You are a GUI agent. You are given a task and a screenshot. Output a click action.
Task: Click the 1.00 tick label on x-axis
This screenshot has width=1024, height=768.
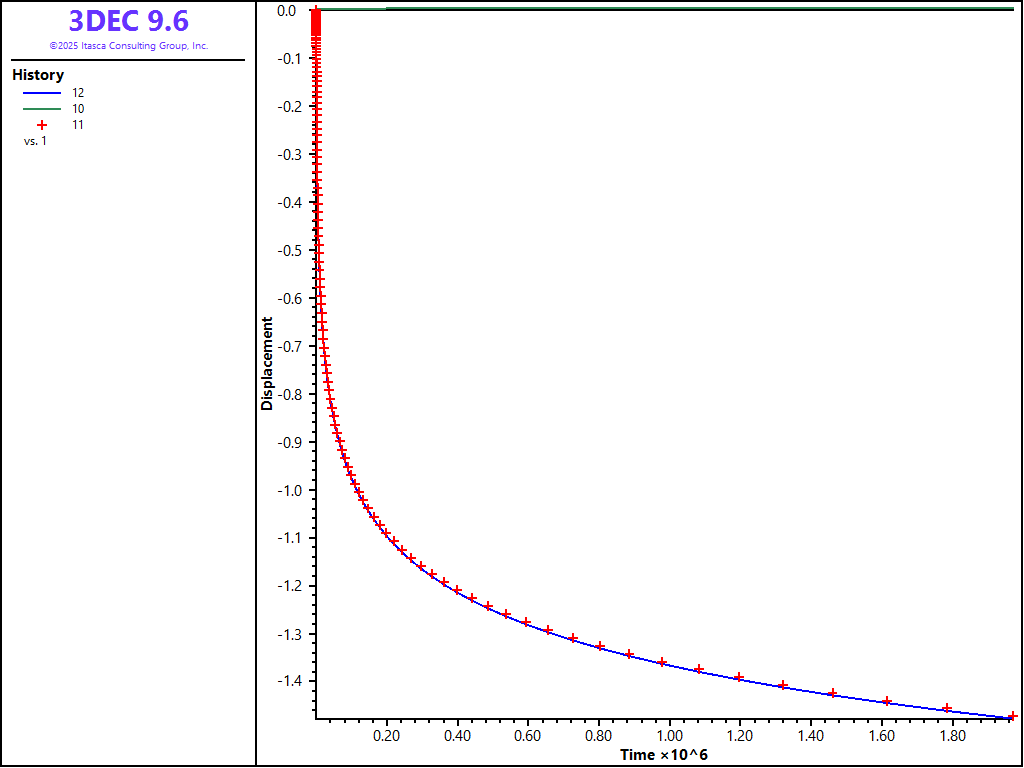click(669, 736)
